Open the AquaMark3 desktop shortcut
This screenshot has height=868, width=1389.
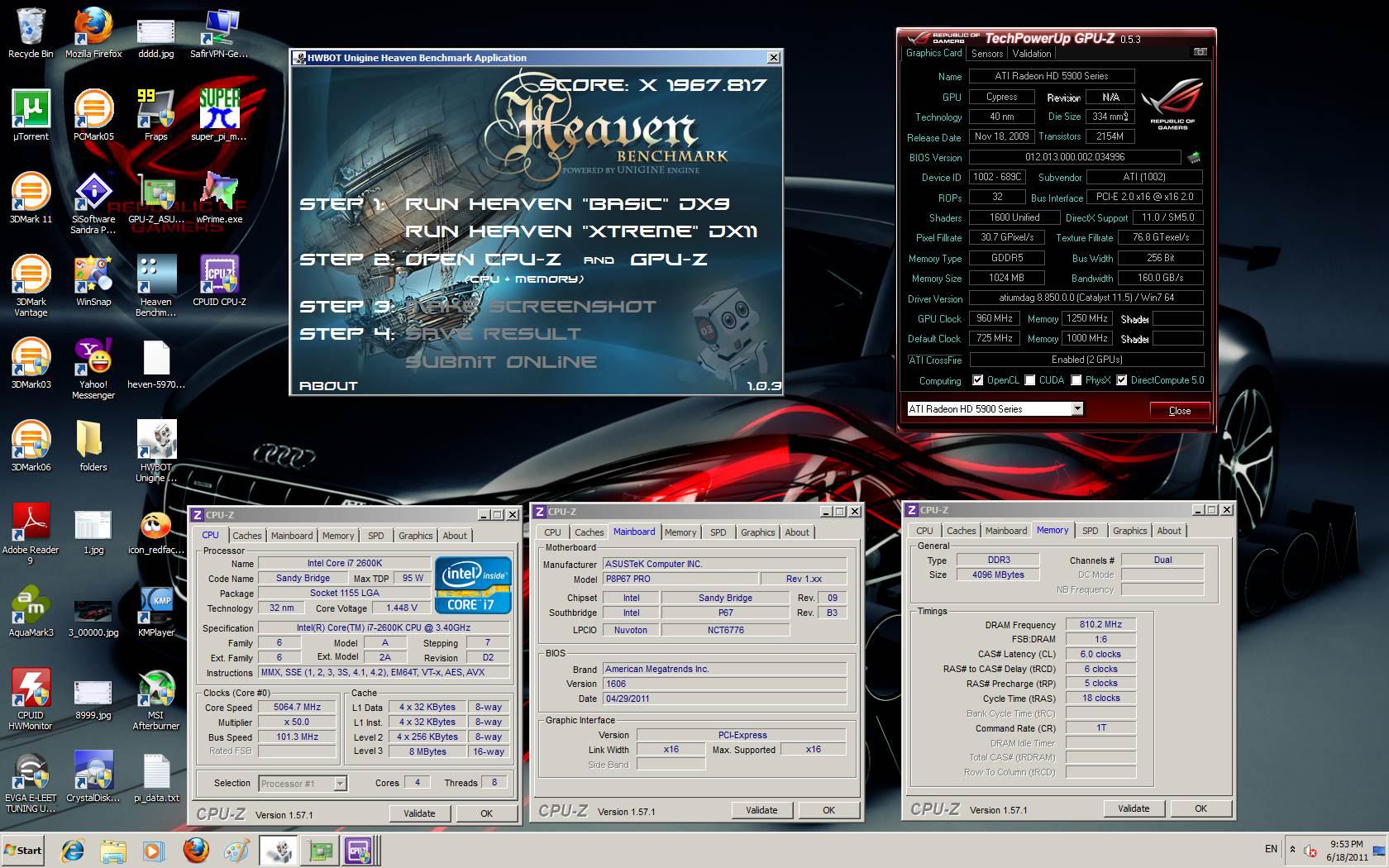click(x=31, y=612)
